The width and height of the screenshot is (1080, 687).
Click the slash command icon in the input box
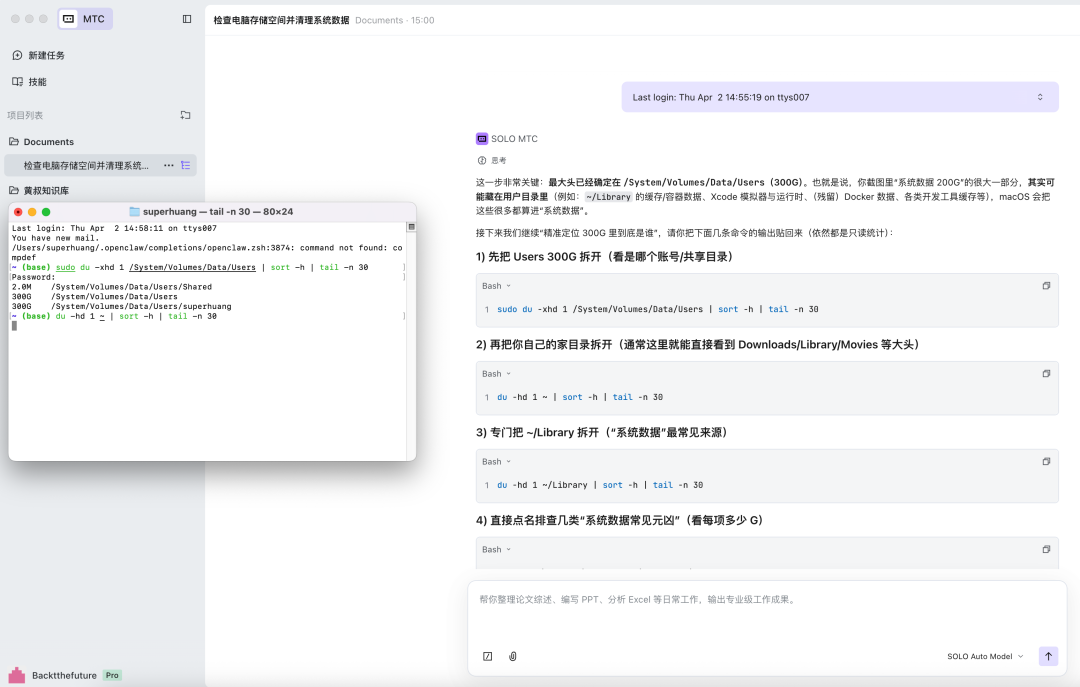pos(488,656)
